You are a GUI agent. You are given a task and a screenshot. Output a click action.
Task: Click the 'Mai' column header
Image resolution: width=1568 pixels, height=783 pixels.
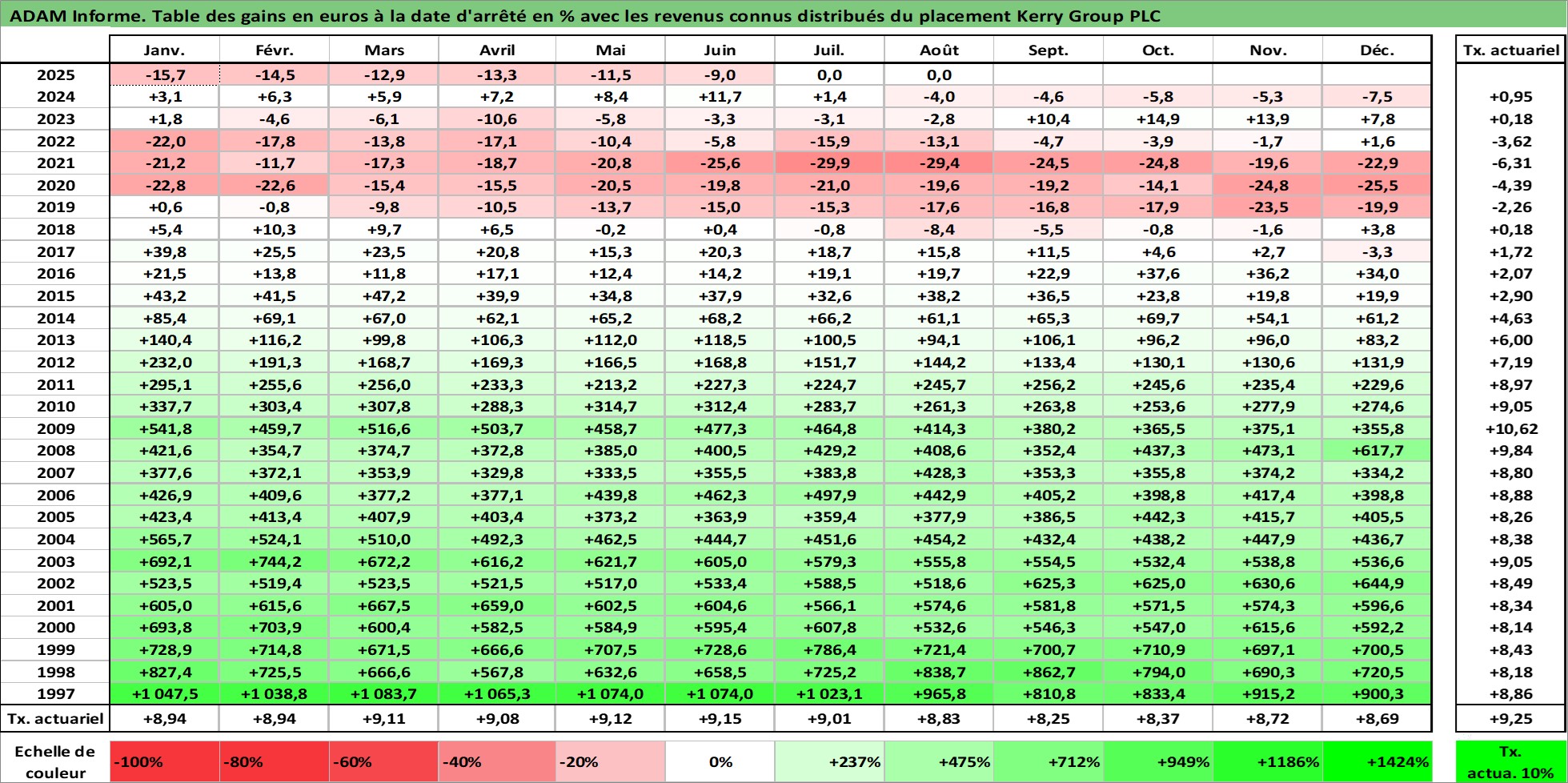(610, 50)
